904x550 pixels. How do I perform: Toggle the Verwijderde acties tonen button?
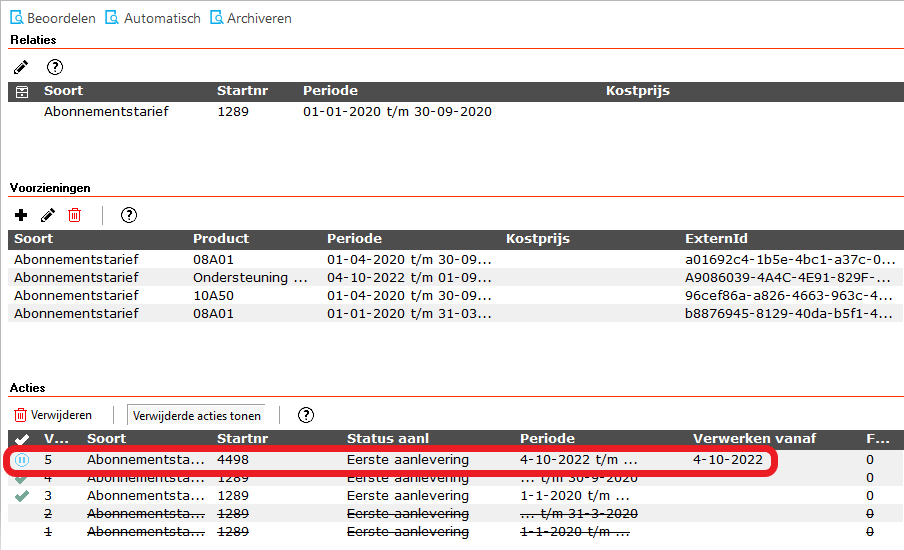pos(197,415)
